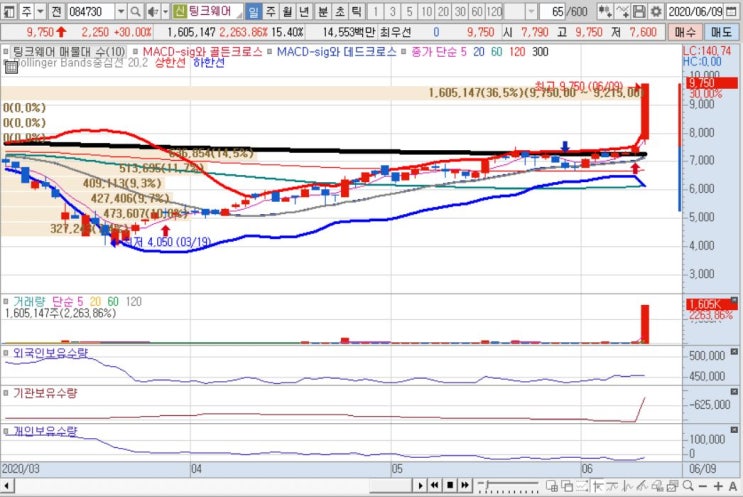Zoom out with the minus icon
Screen dimensions: 743x497
coord(703,486)
